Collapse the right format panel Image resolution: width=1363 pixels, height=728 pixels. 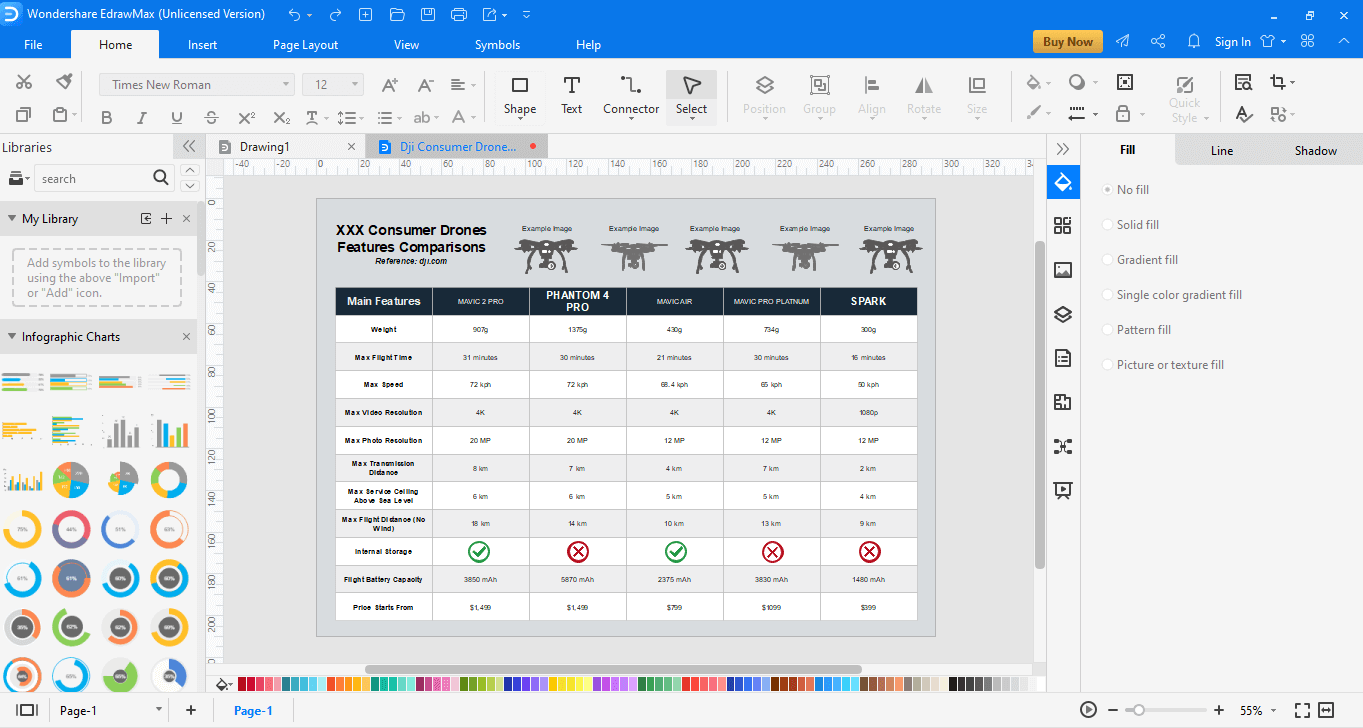tap(1063, 149)
